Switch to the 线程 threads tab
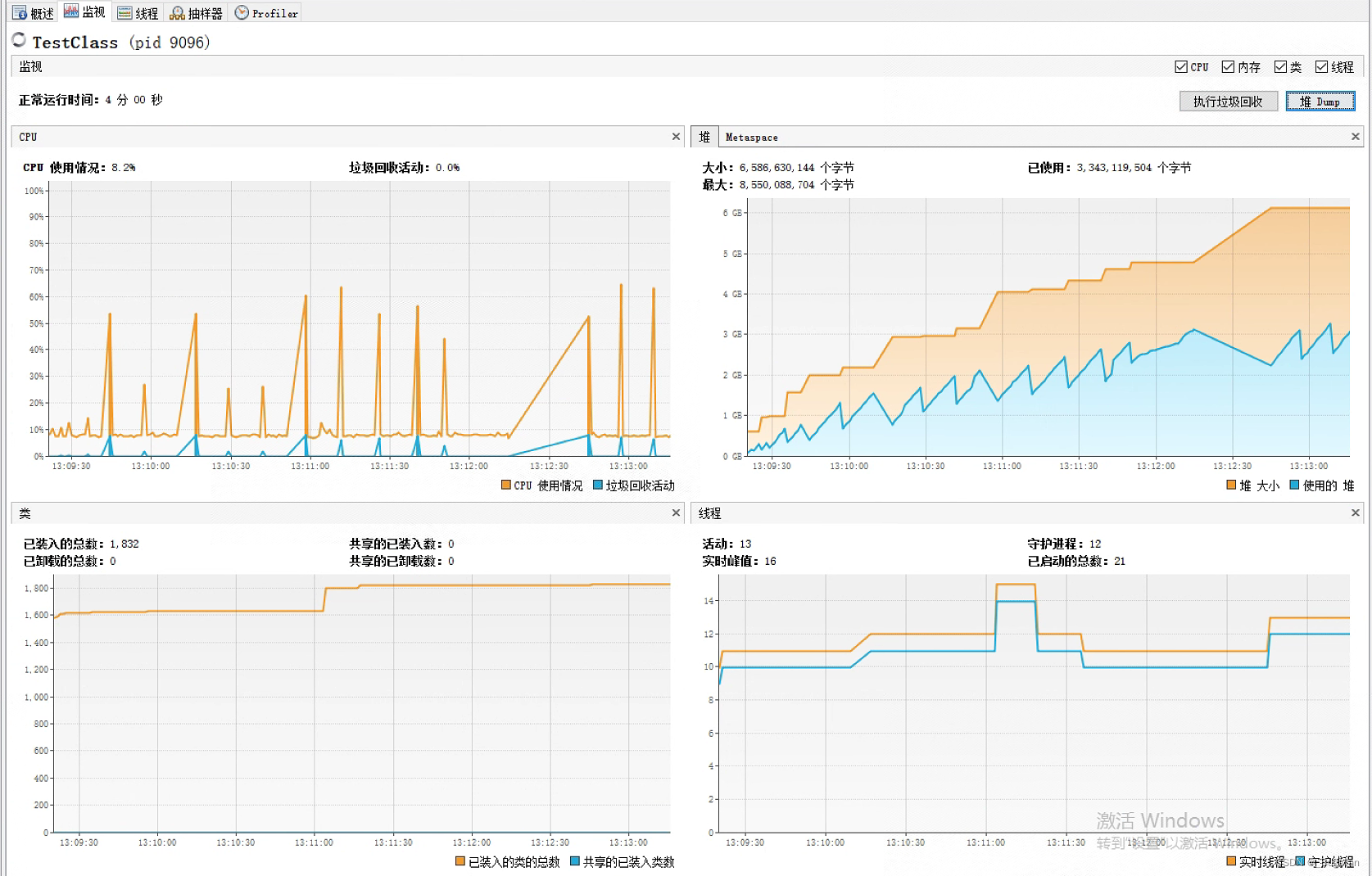1372x876 pixels. 138,12
